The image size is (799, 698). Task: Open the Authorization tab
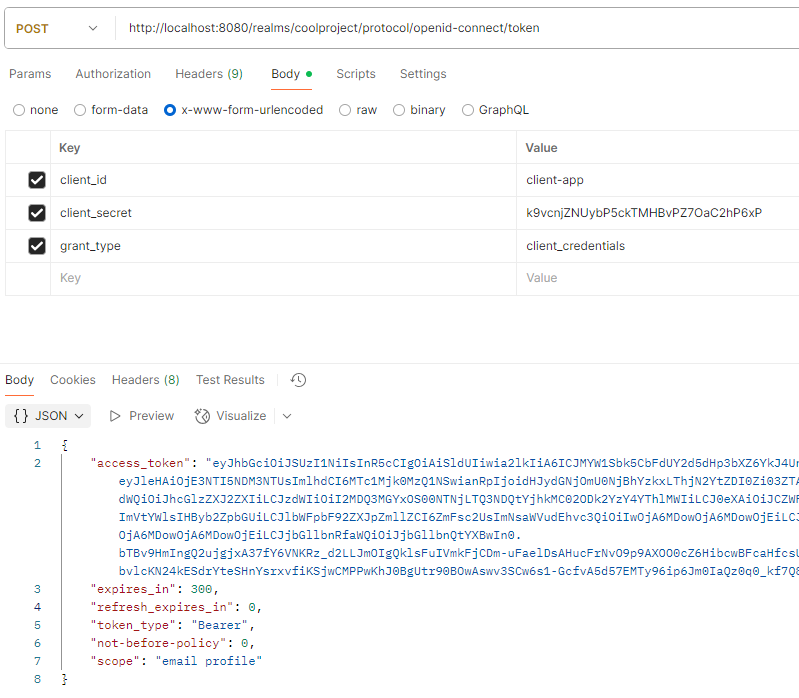(x=113, y=74)
